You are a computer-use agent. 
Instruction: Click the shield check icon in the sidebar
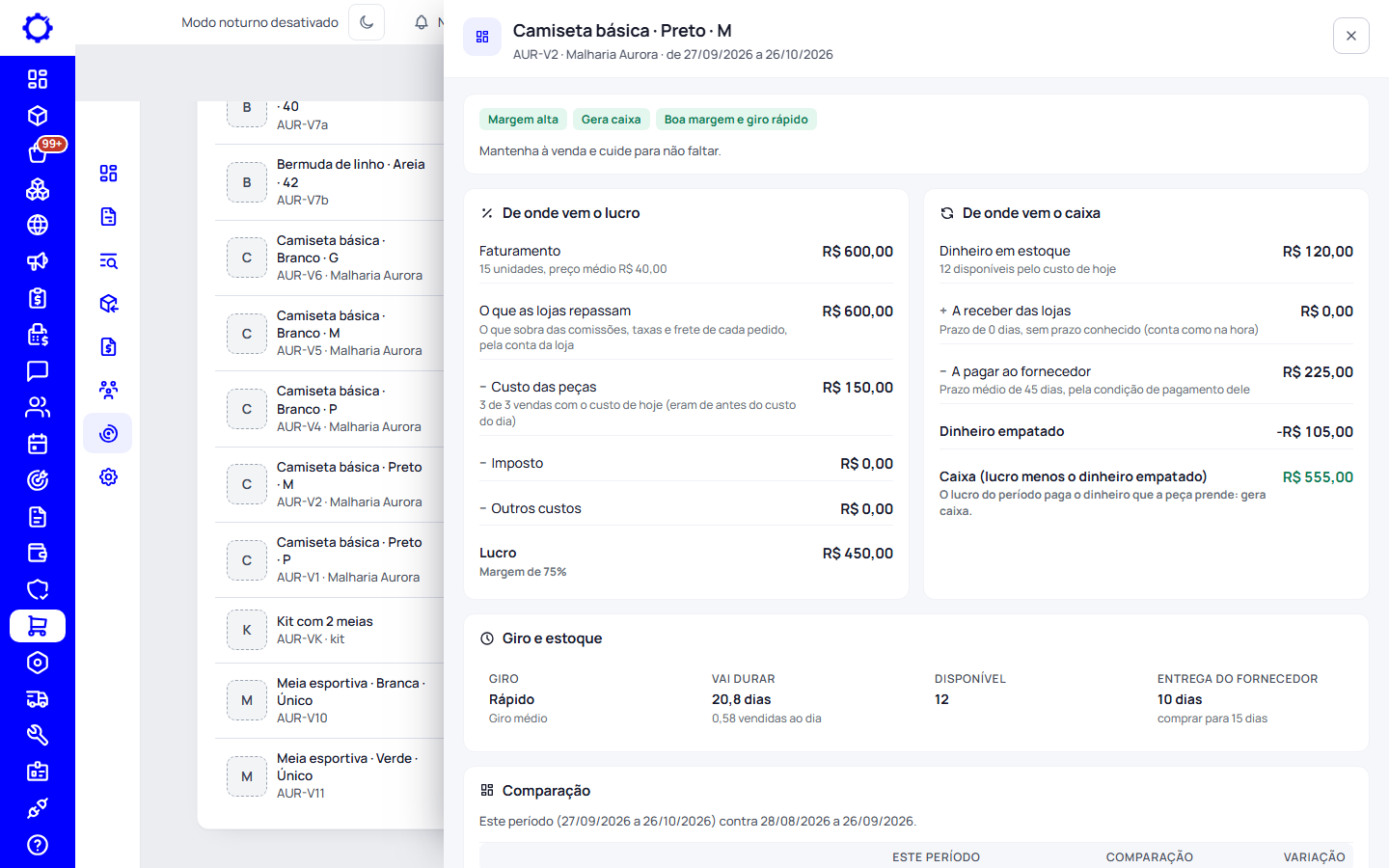coord(38,589)
